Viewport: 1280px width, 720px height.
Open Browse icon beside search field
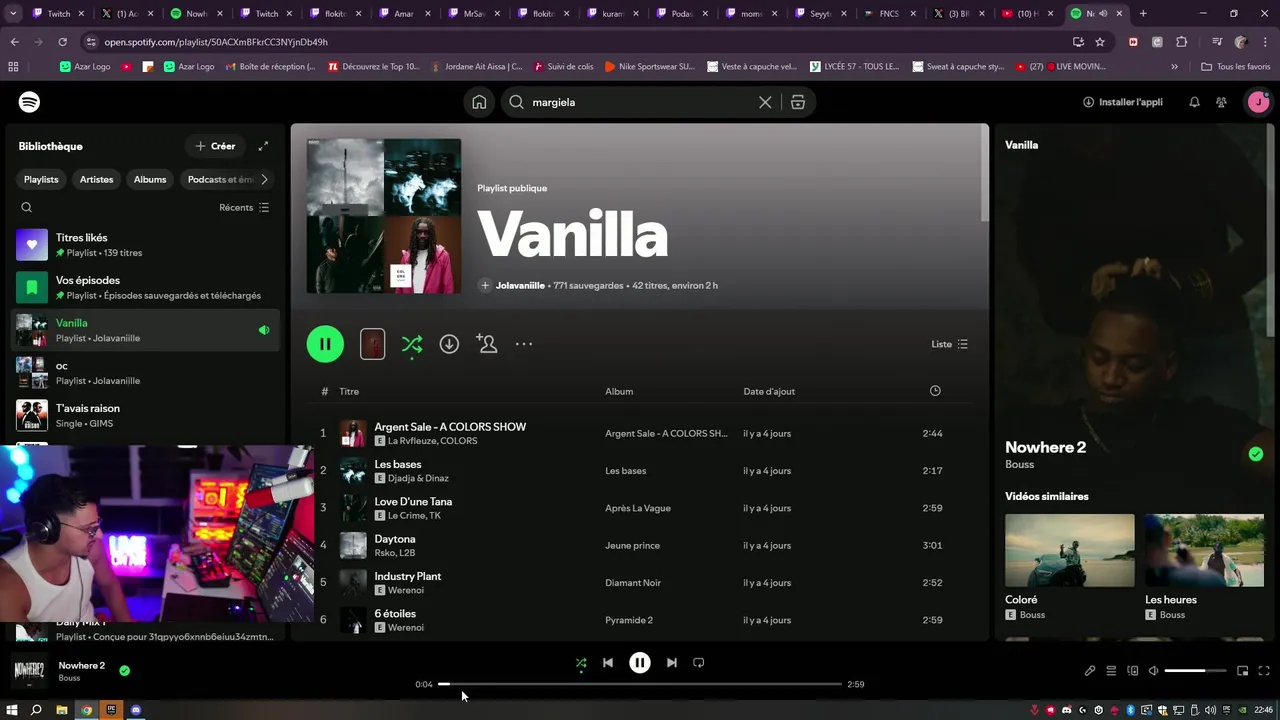(797, 102)
